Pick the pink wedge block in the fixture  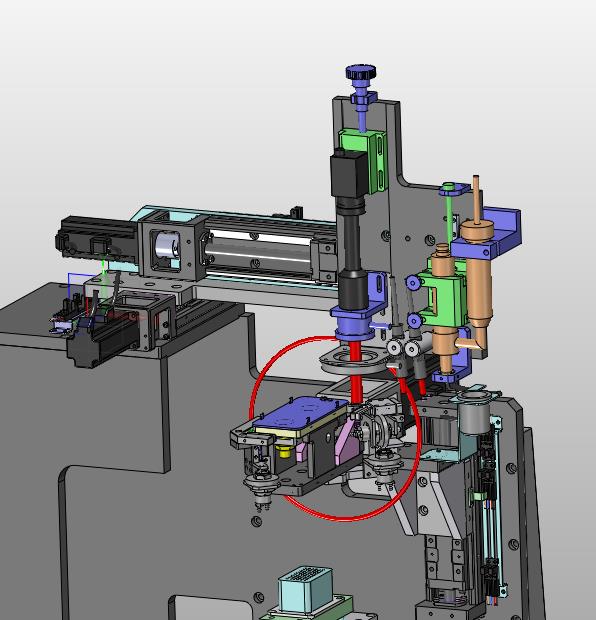347,444
